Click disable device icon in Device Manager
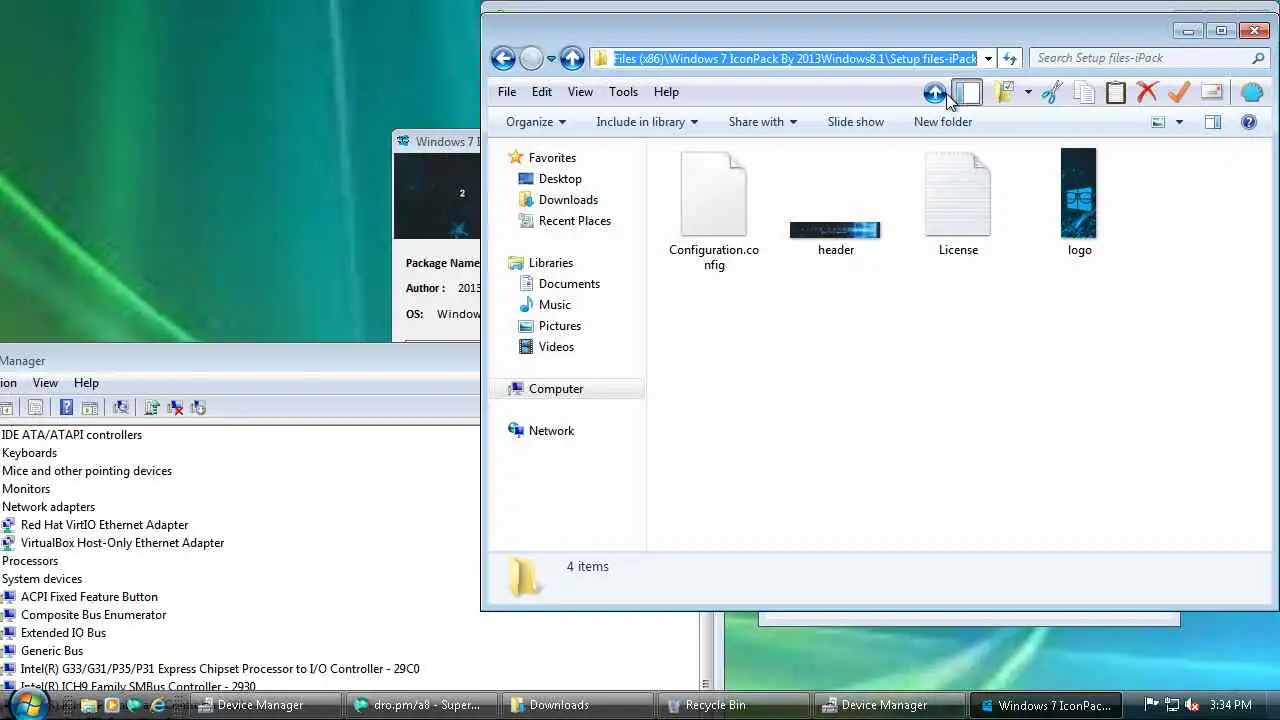The width and height of the screenshot is (1280, 720). coord(198,407)
